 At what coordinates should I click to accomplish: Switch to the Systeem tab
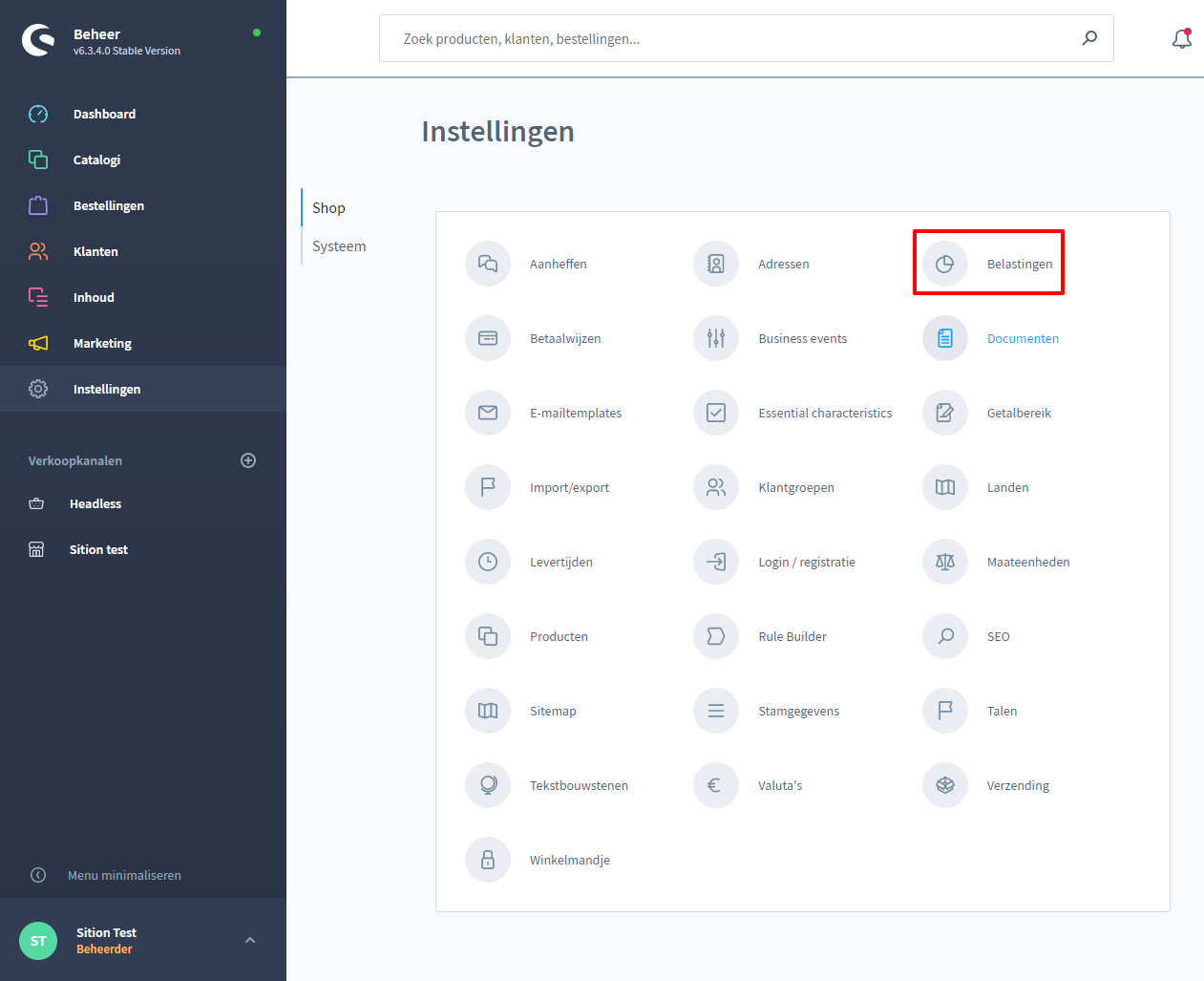(339, 246)
